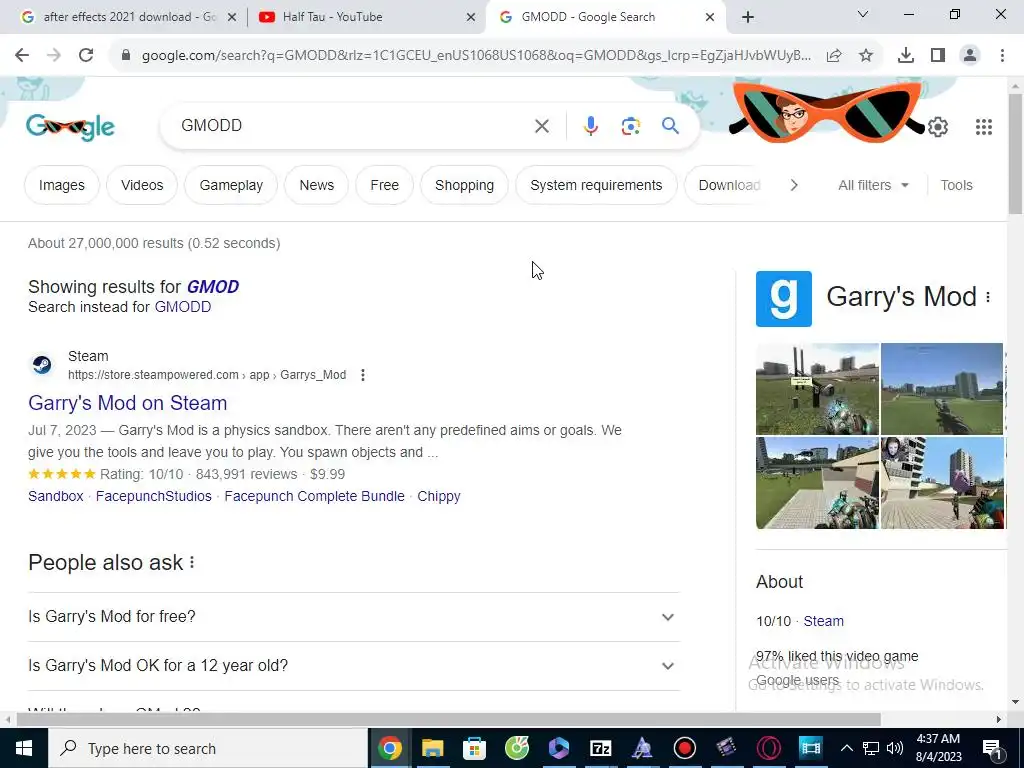Select the Free filter chip
1024x768 pixels.
tap(385, 185)
